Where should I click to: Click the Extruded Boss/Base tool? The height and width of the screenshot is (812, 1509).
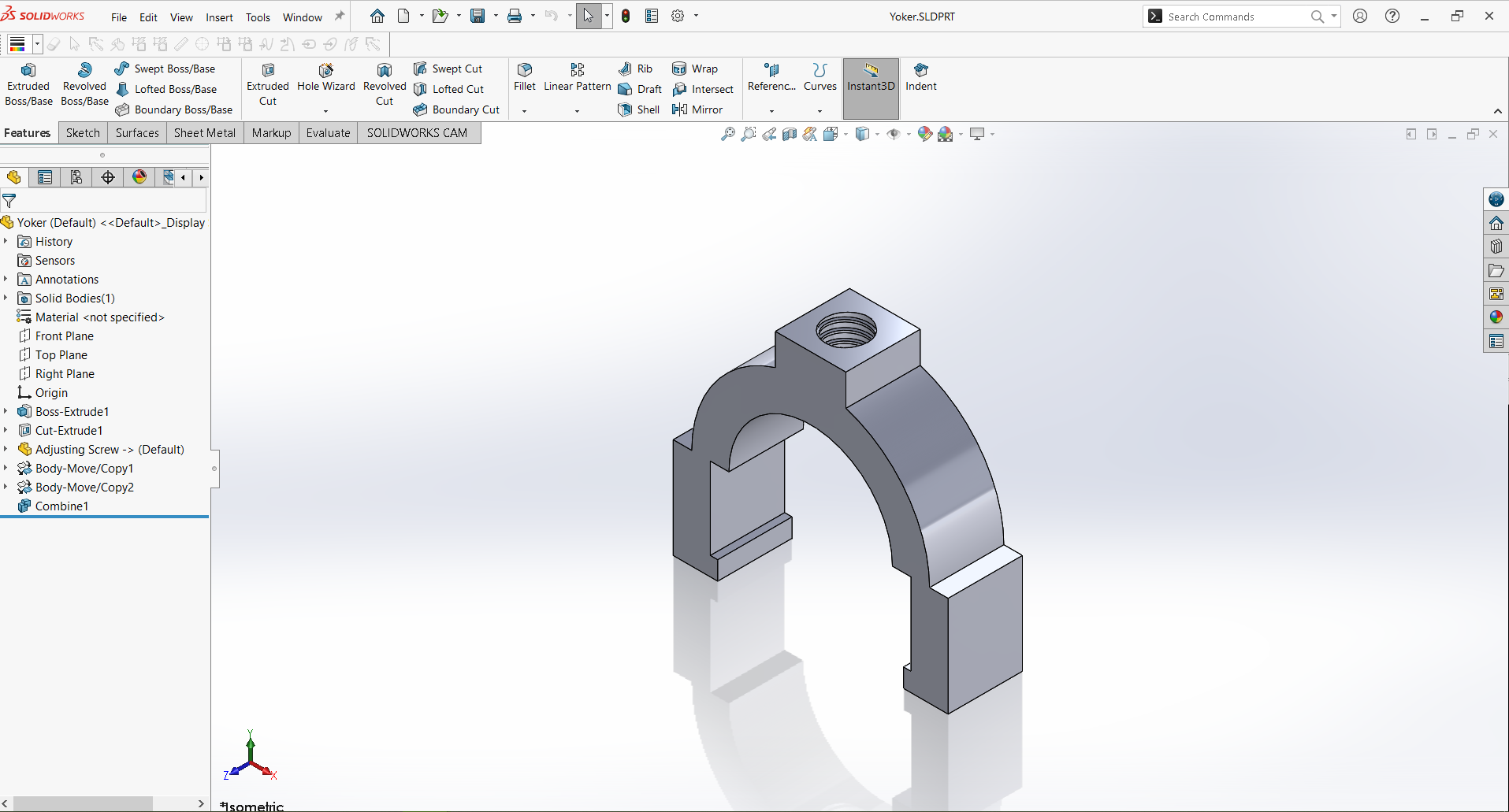pos(28,85)
